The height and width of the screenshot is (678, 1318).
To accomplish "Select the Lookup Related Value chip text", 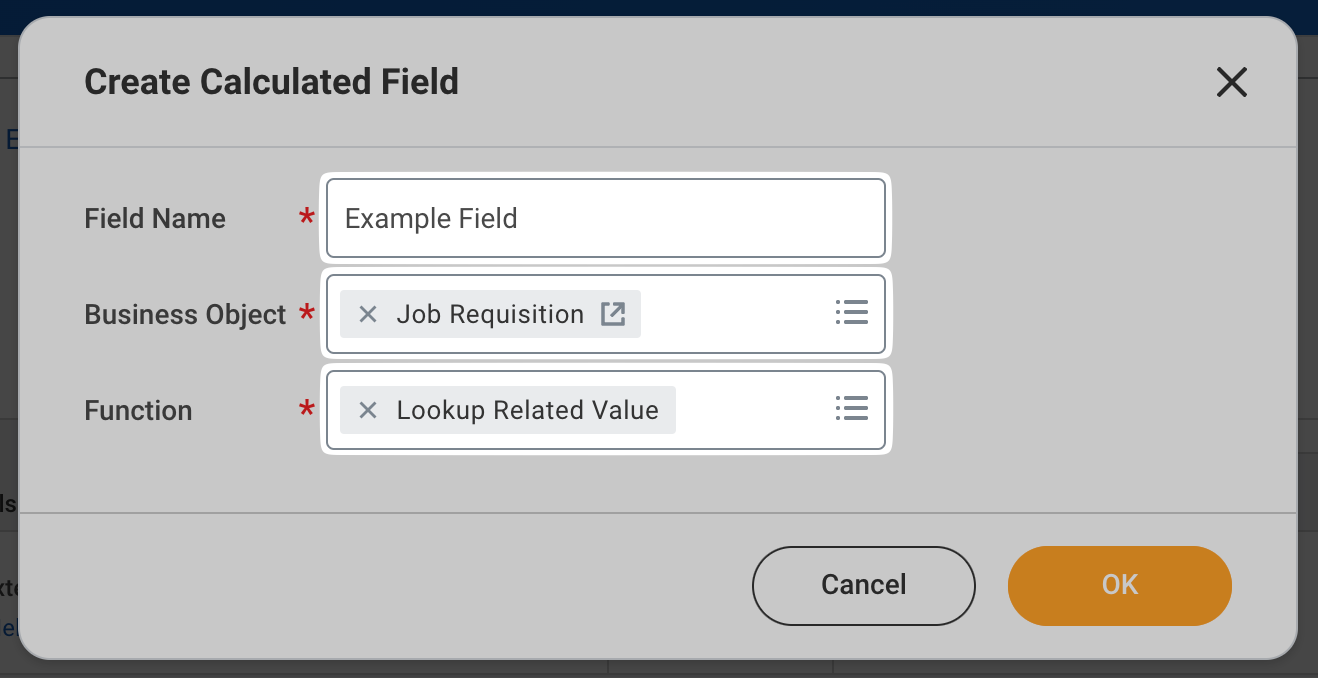I will [527, 410].
